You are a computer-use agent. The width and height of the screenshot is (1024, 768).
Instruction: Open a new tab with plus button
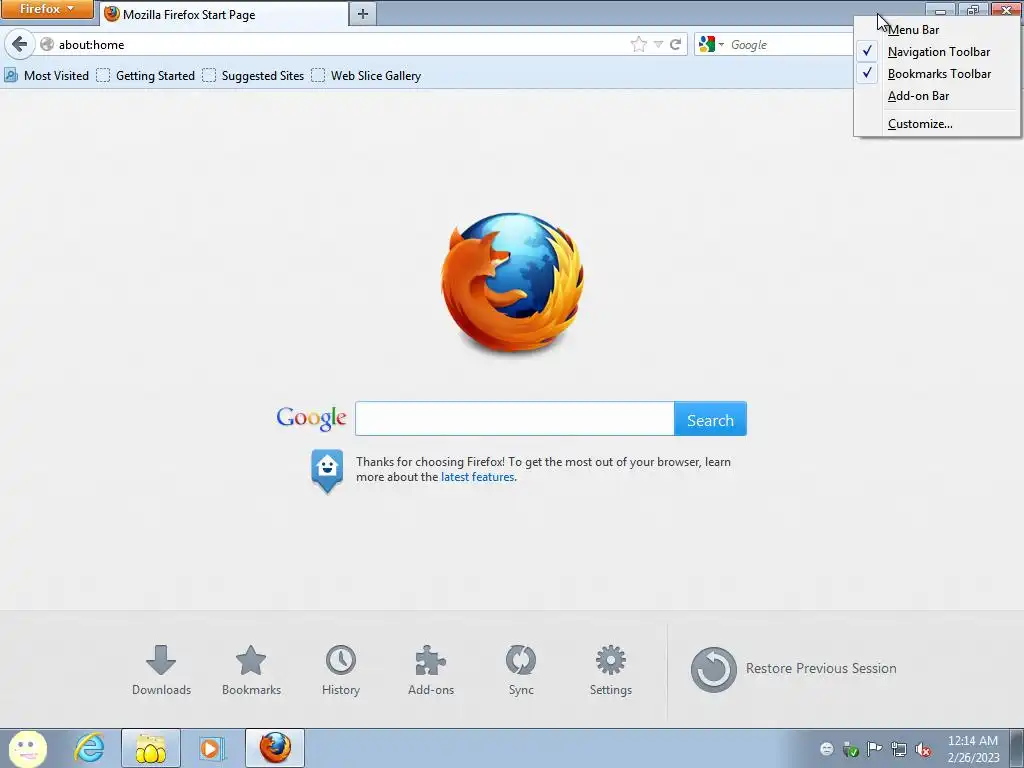362,14
